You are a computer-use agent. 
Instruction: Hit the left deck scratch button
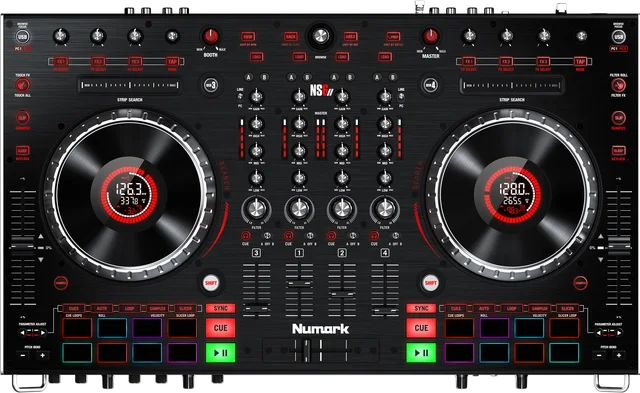click(61, 282)
